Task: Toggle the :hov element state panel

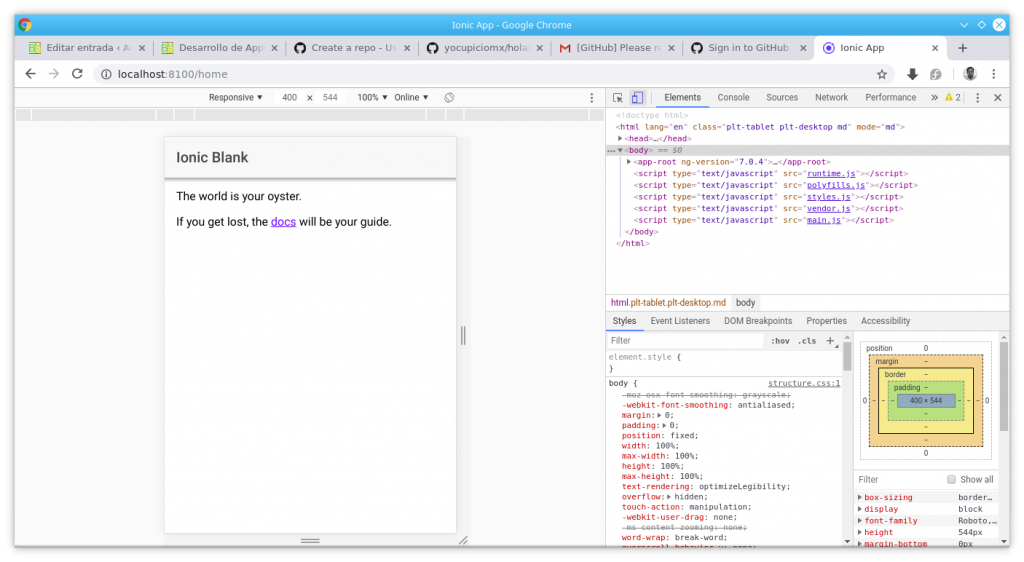Action: pyautogui.click(x=780, y=341)
